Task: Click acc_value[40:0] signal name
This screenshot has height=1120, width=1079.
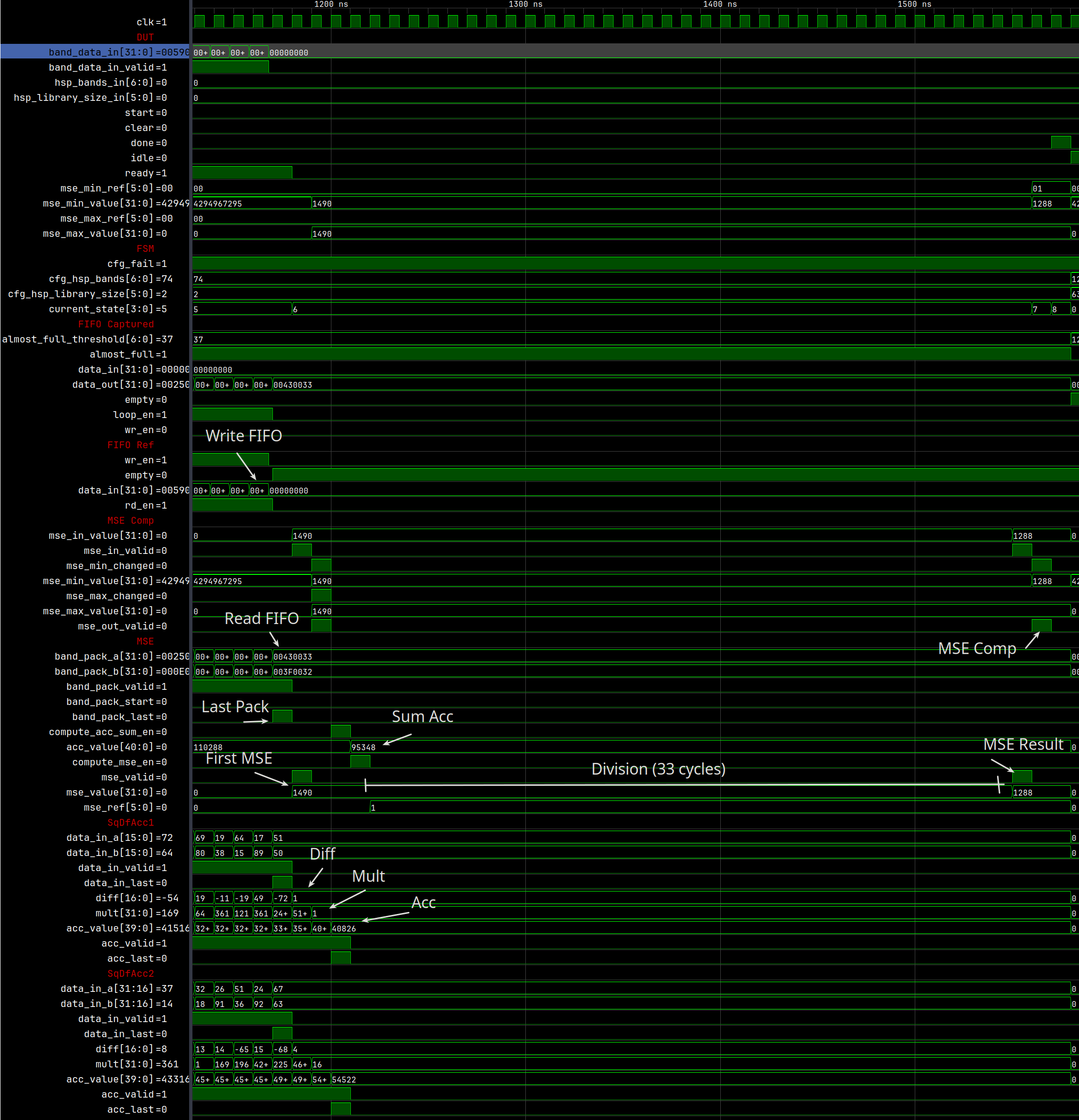Action: point(116,747)
